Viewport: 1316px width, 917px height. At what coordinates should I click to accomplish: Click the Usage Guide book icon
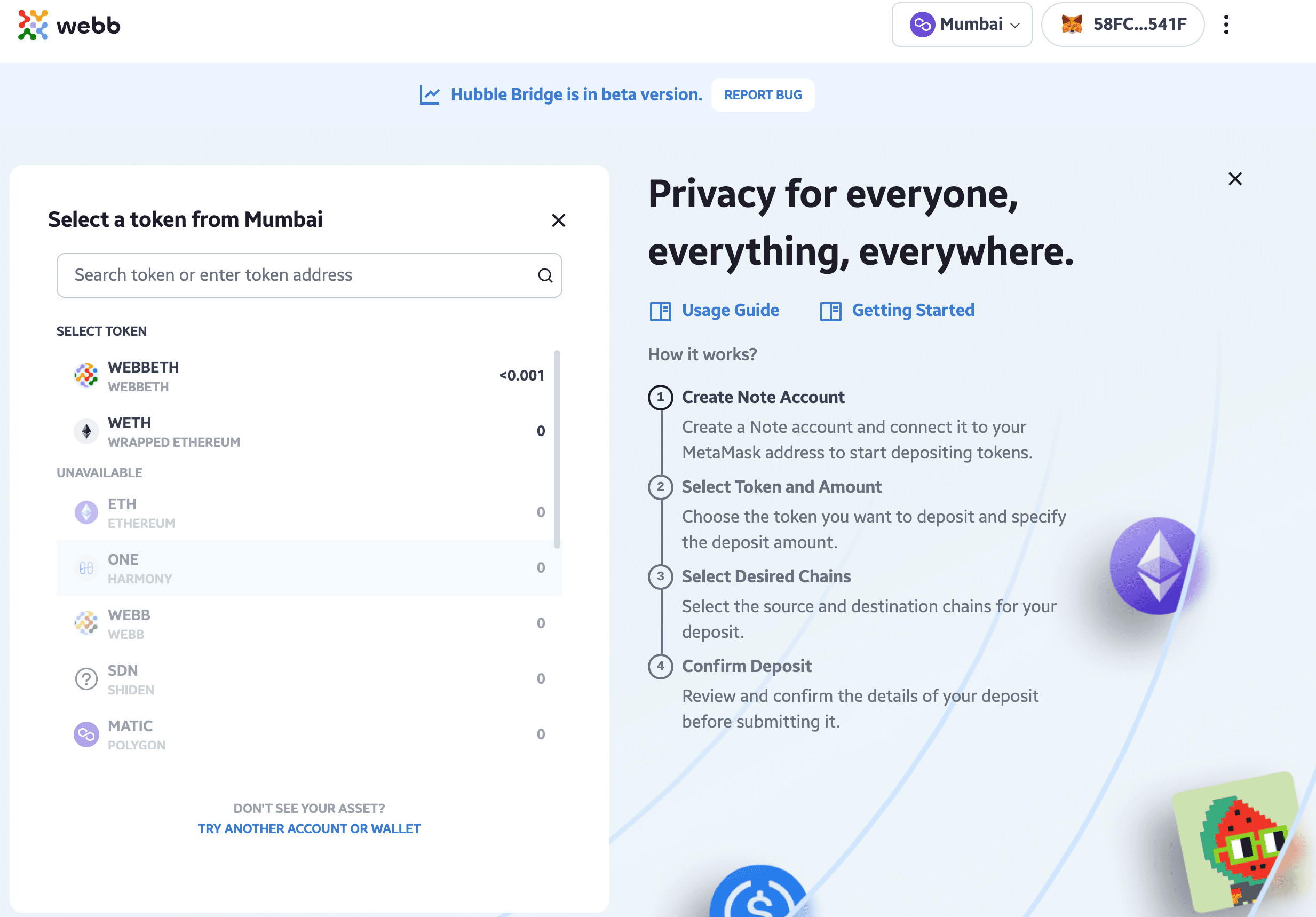(660, 311)
